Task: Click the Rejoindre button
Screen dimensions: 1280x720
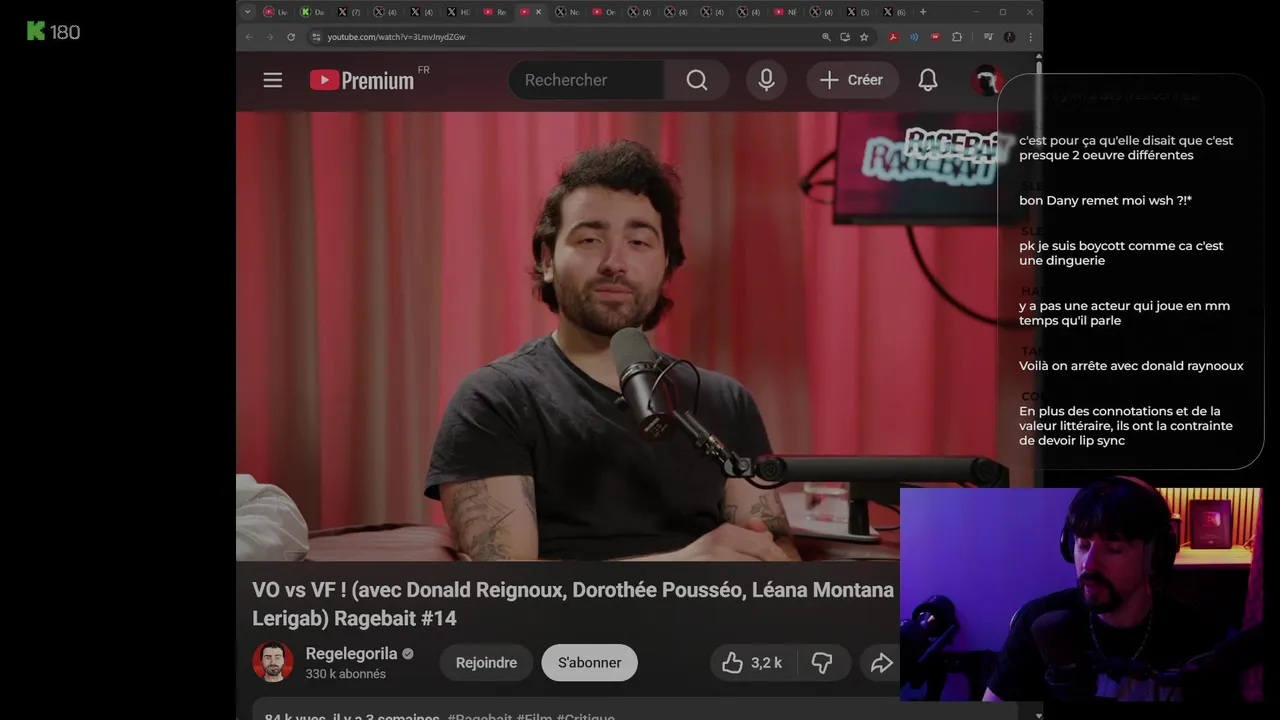Action: point(486,663)
